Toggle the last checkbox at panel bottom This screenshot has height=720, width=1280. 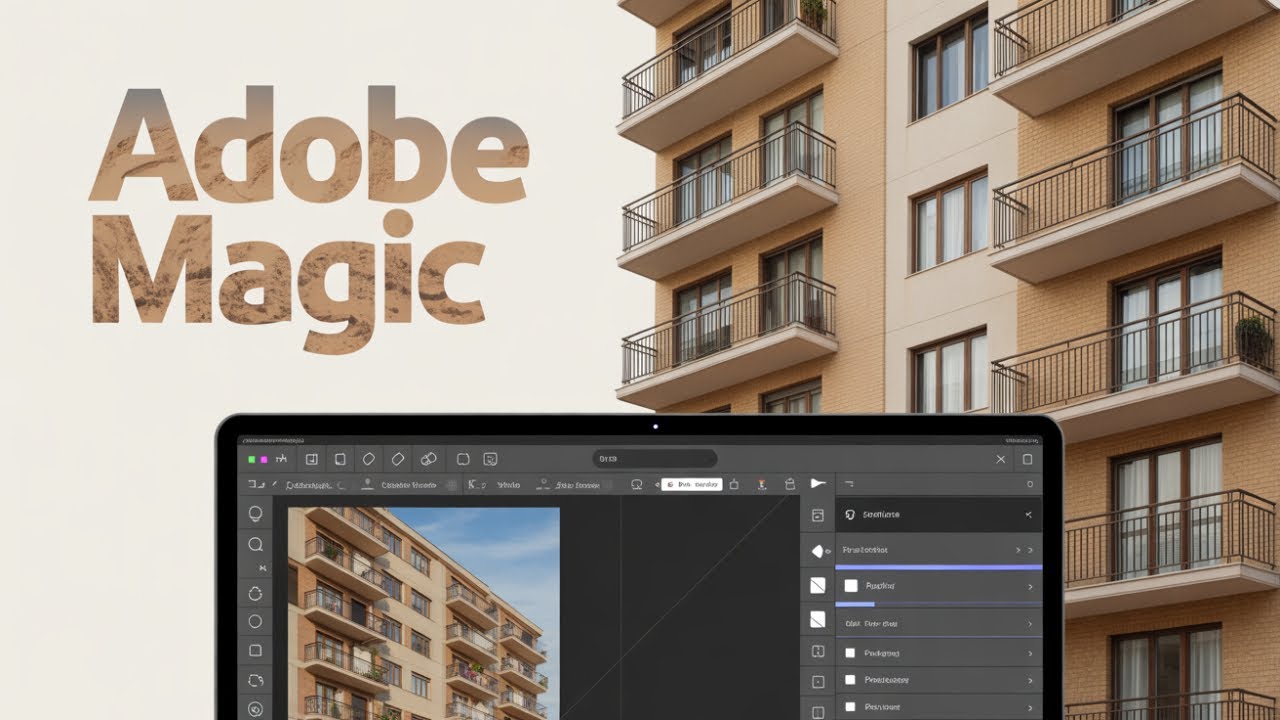coord(851,705)
